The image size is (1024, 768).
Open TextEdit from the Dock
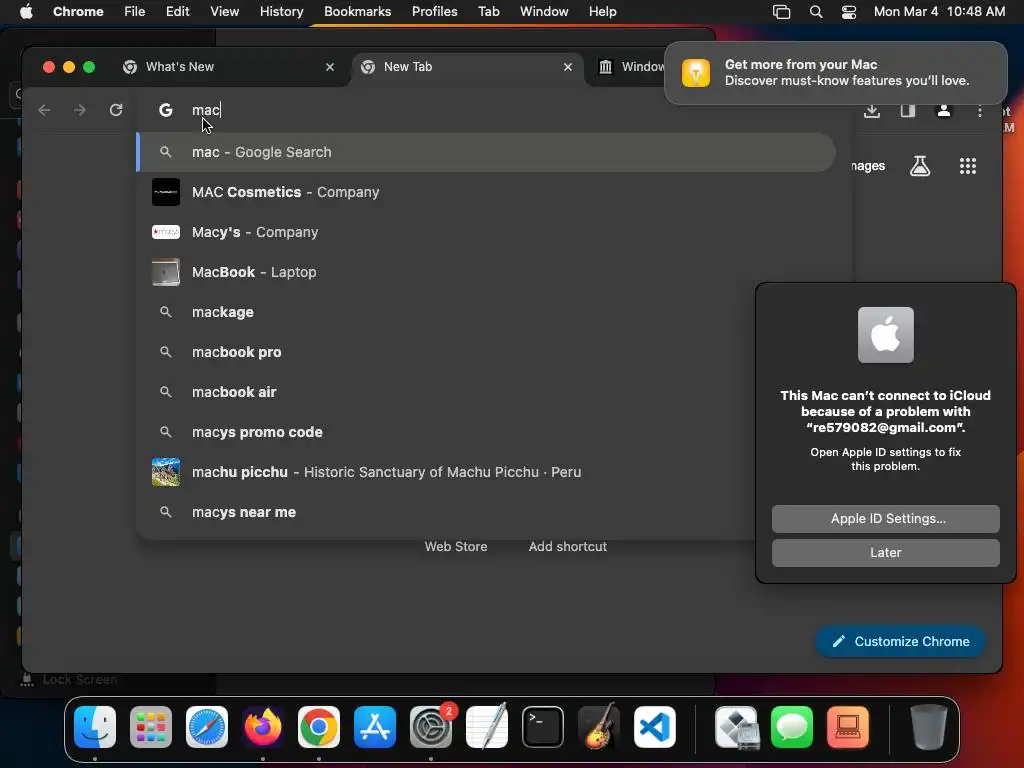(x=487, y=727)
